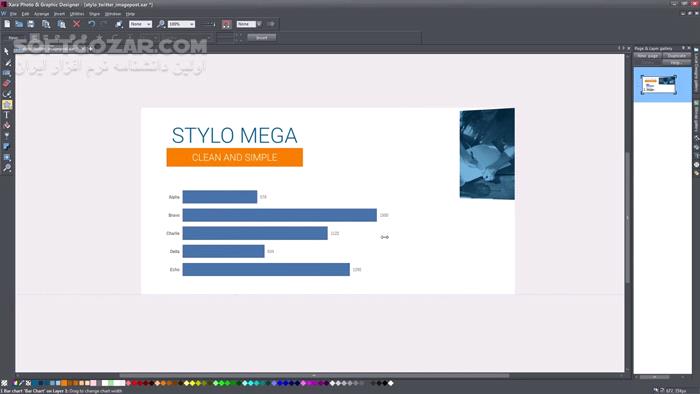
Task: Open the Insert menu
Action: pos(59,14)
